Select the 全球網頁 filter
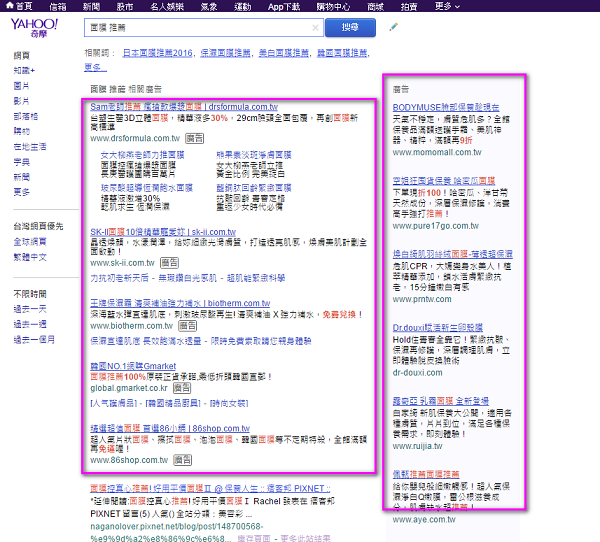 coord(30,242)
